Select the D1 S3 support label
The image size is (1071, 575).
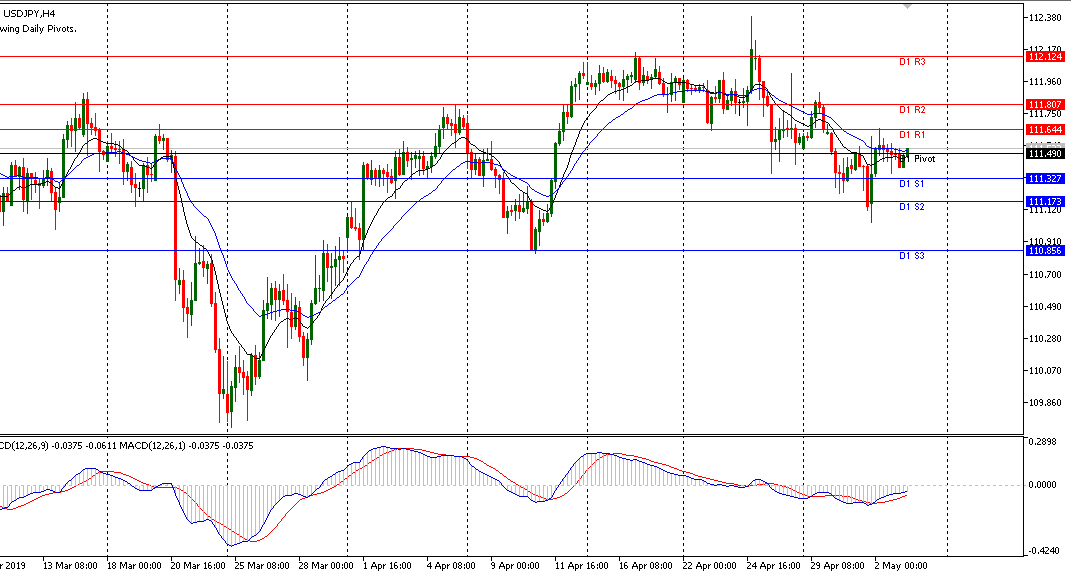(911, 256)
